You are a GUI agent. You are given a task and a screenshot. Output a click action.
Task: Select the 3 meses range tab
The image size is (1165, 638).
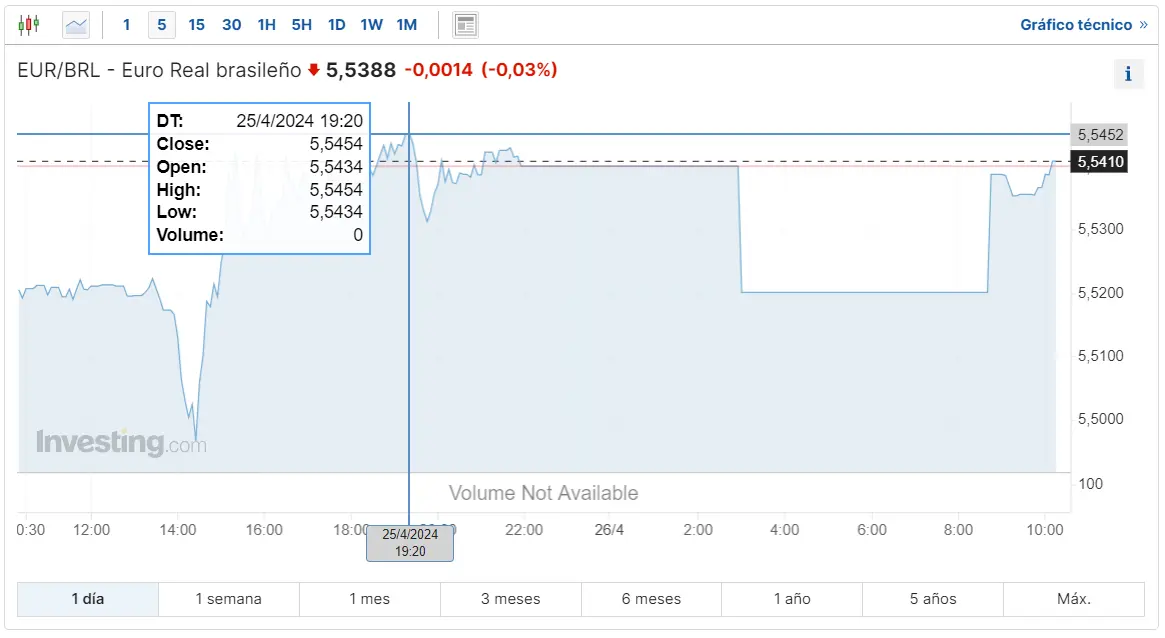(510, 599)
